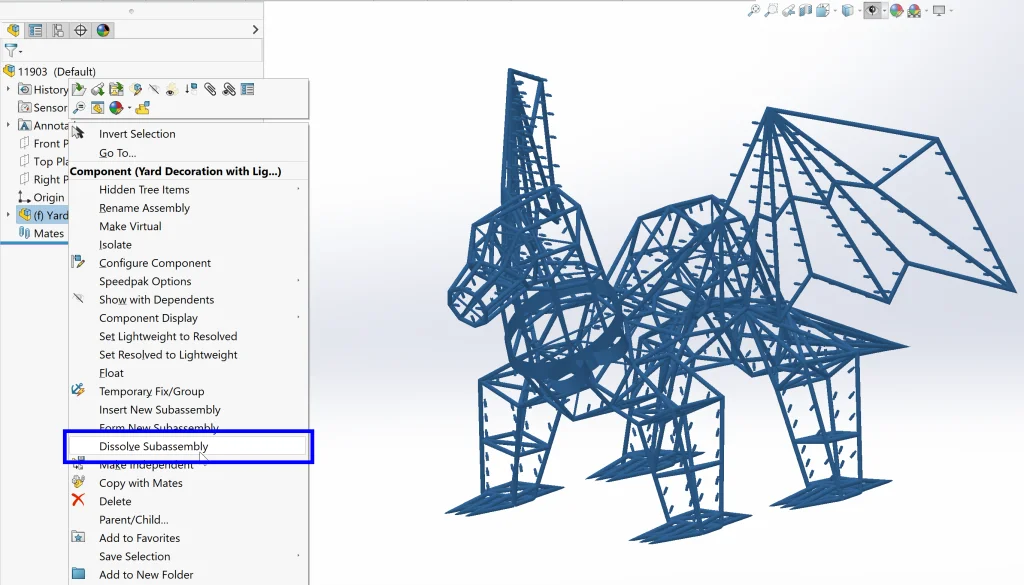This screenshot has width=1024, height=585.
Task: Choose Invert Selection menu entry
Action: tap(137, 134)
